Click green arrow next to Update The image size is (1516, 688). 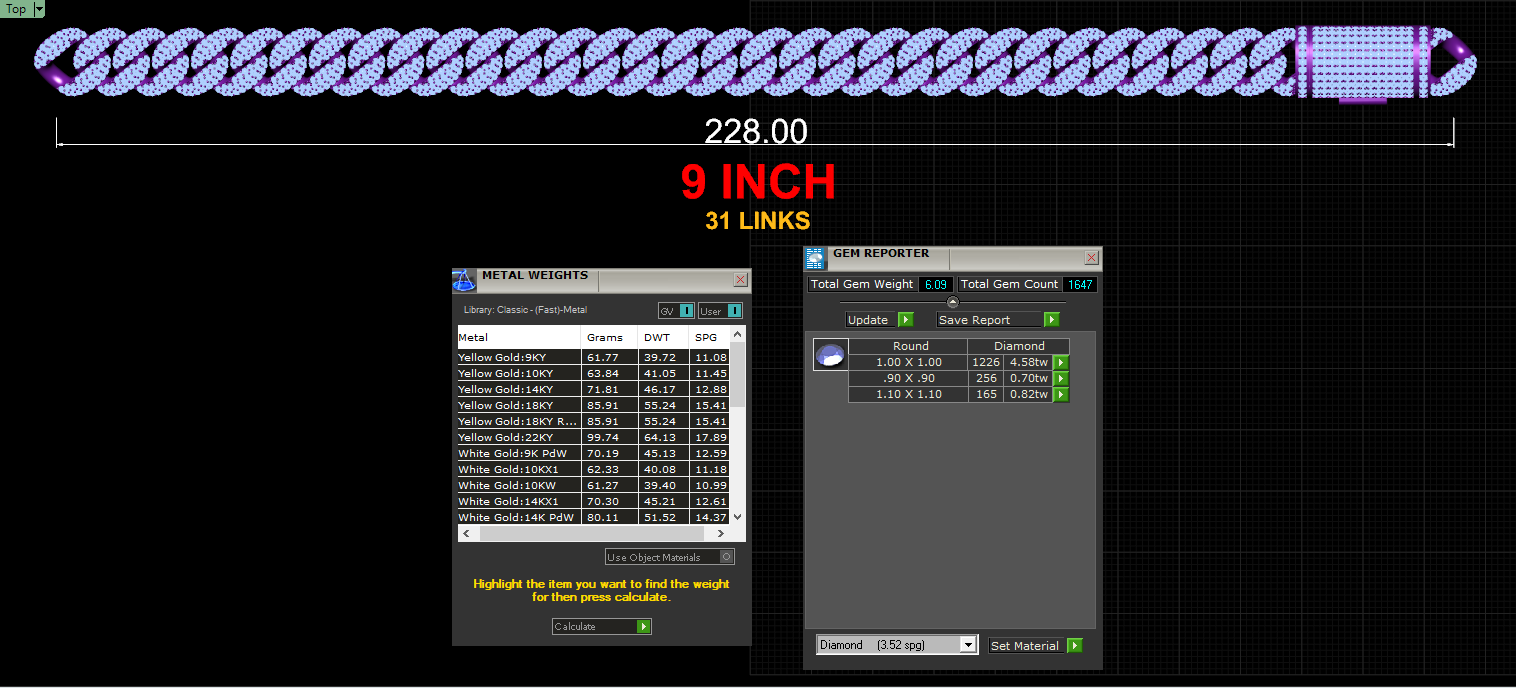point(905,320)
